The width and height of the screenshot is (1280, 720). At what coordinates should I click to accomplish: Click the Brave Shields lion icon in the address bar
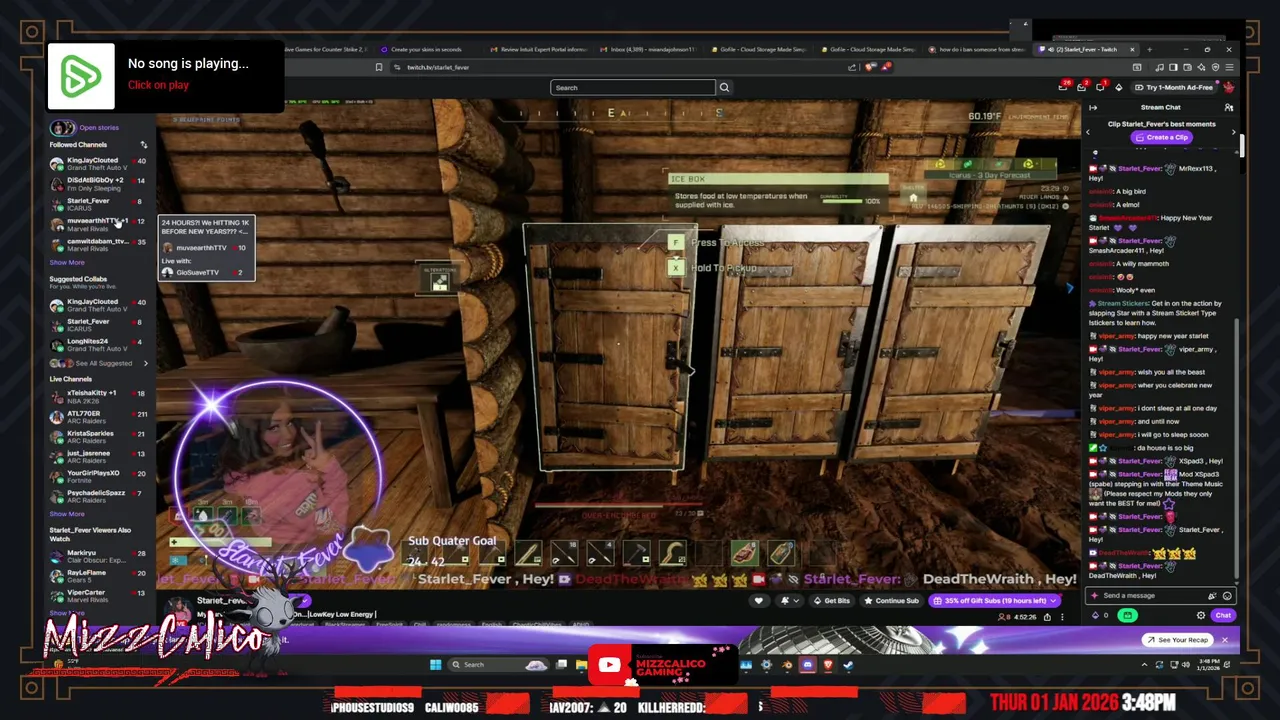click(x=870, y=67)
